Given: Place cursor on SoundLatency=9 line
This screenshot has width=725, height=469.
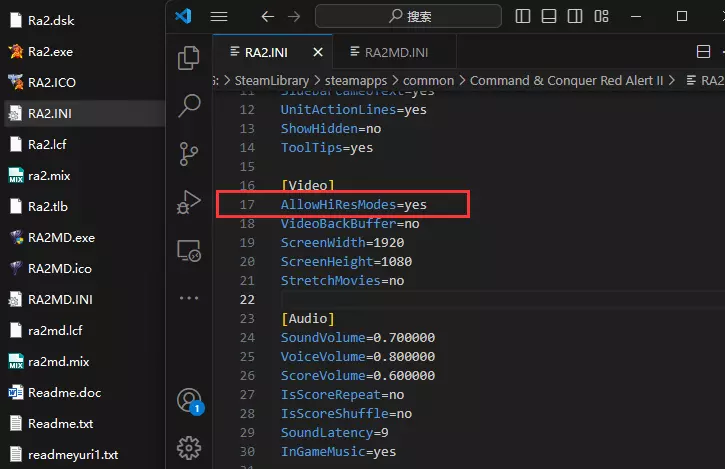Looking at the screenshot, I should click(334, 432).
